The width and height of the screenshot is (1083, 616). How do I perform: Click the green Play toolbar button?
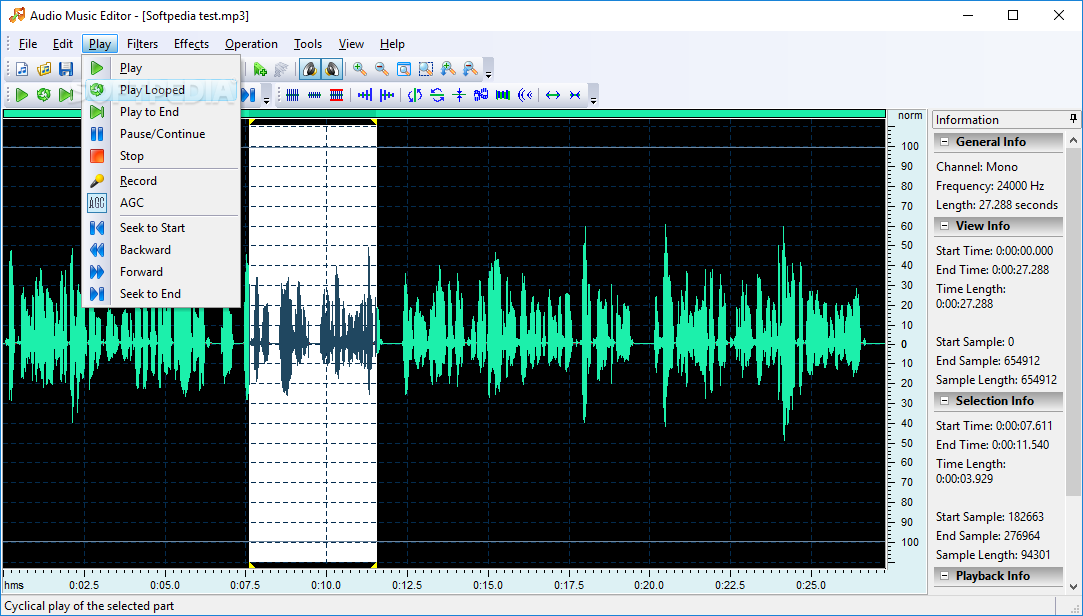pyautogui.click(x=22, y=95)
